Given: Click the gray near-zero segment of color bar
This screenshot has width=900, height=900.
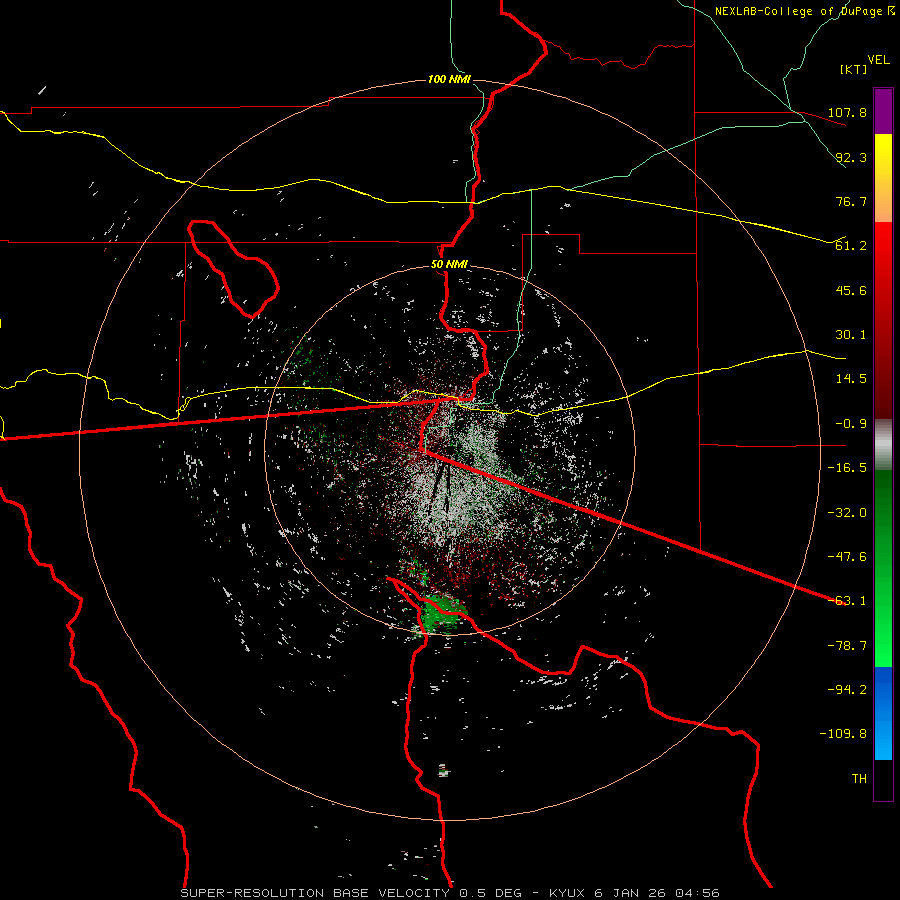Looking at the screenshot, I should coord(883,444).
